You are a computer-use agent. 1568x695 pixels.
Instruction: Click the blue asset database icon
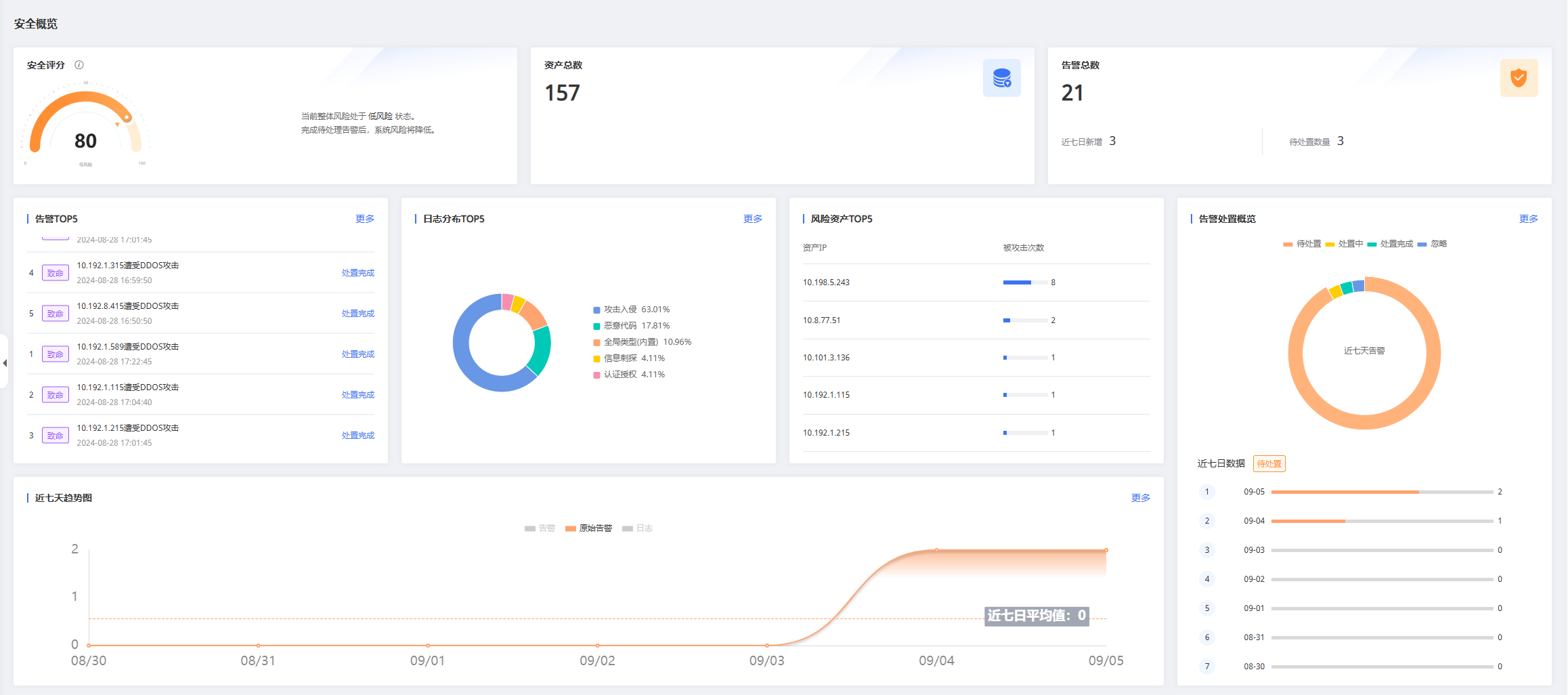[x=1002, y=78]
